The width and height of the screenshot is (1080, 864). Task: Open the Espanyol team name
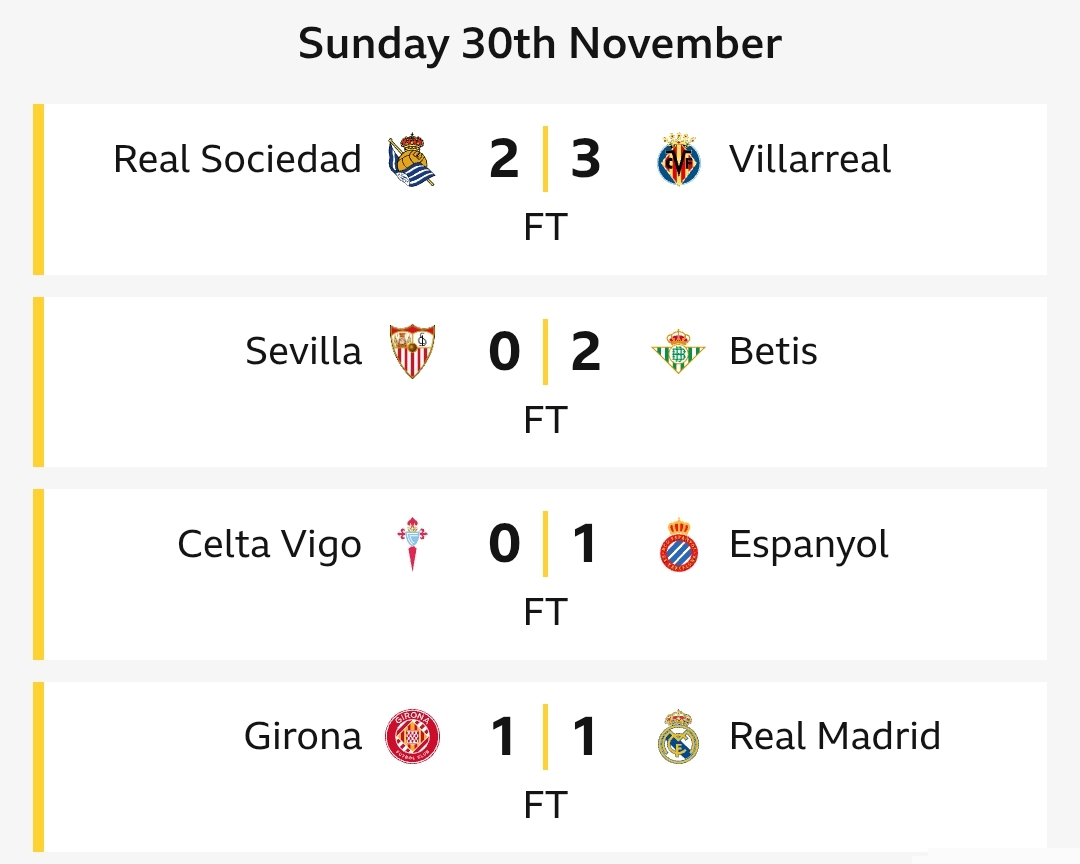(809, 545)
